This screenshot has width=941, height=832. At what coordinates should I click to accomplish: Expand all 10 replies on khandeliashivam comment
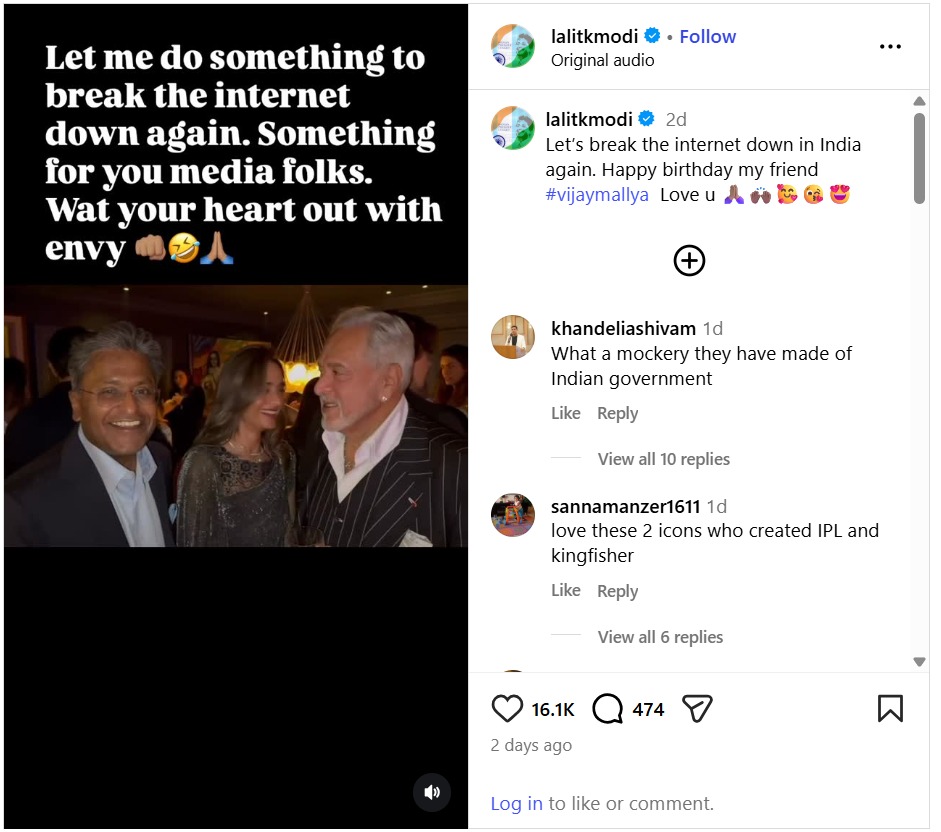point(663,459)
